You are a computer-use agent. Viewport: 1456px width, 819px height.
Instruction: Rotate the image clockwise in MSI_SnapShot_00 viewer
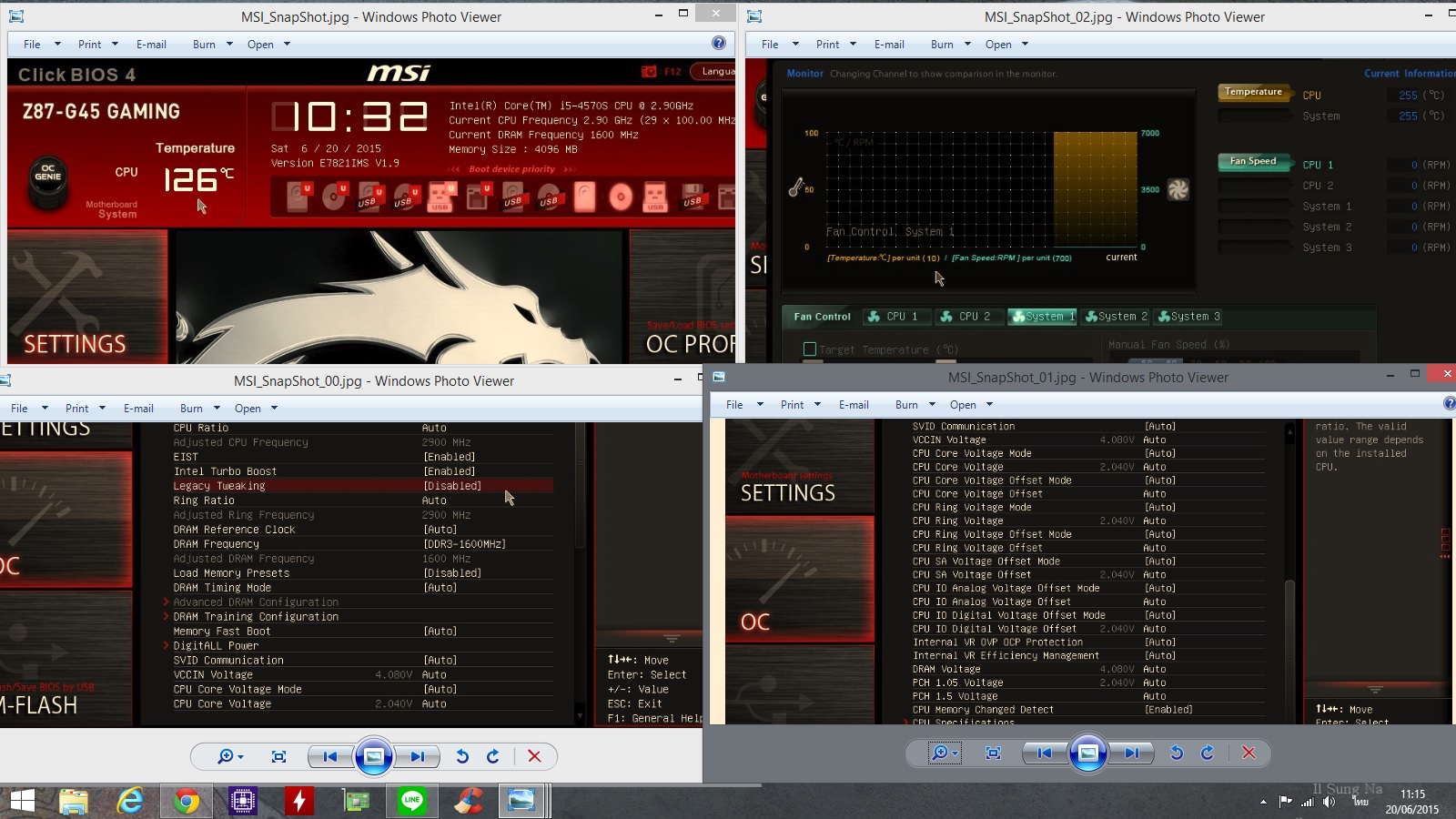(492, 756)
